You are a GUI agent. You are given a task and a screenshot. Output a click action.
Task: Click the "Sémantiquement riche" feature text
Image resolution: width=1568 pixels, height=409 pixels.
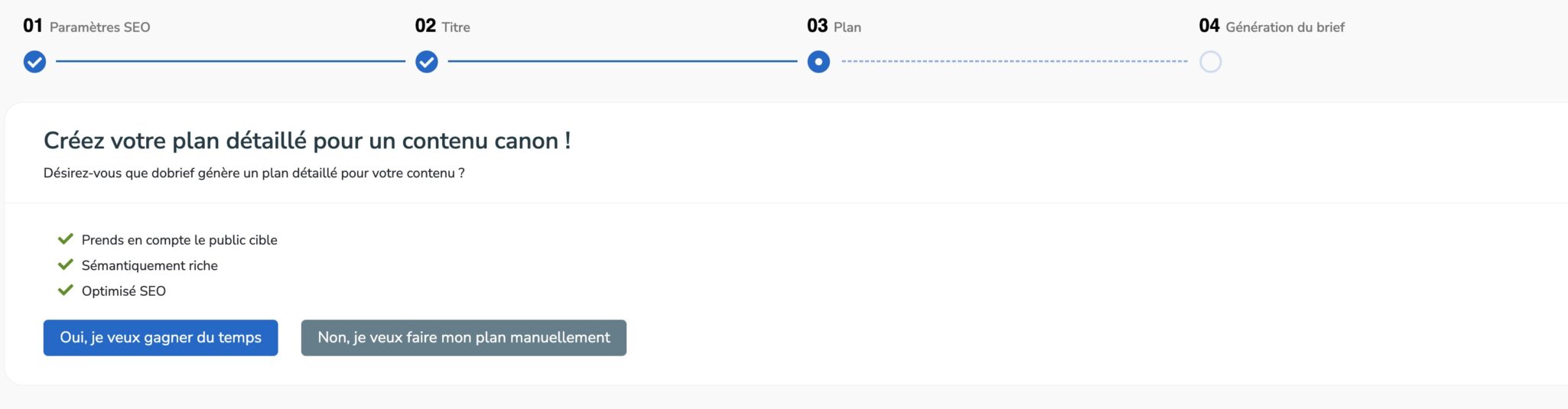[x=150, y=265]
